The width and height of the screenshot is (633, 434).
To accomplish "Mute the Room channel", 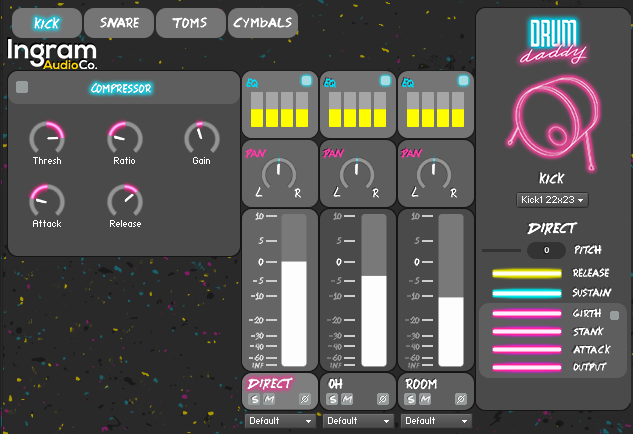I will pos(425,399).
